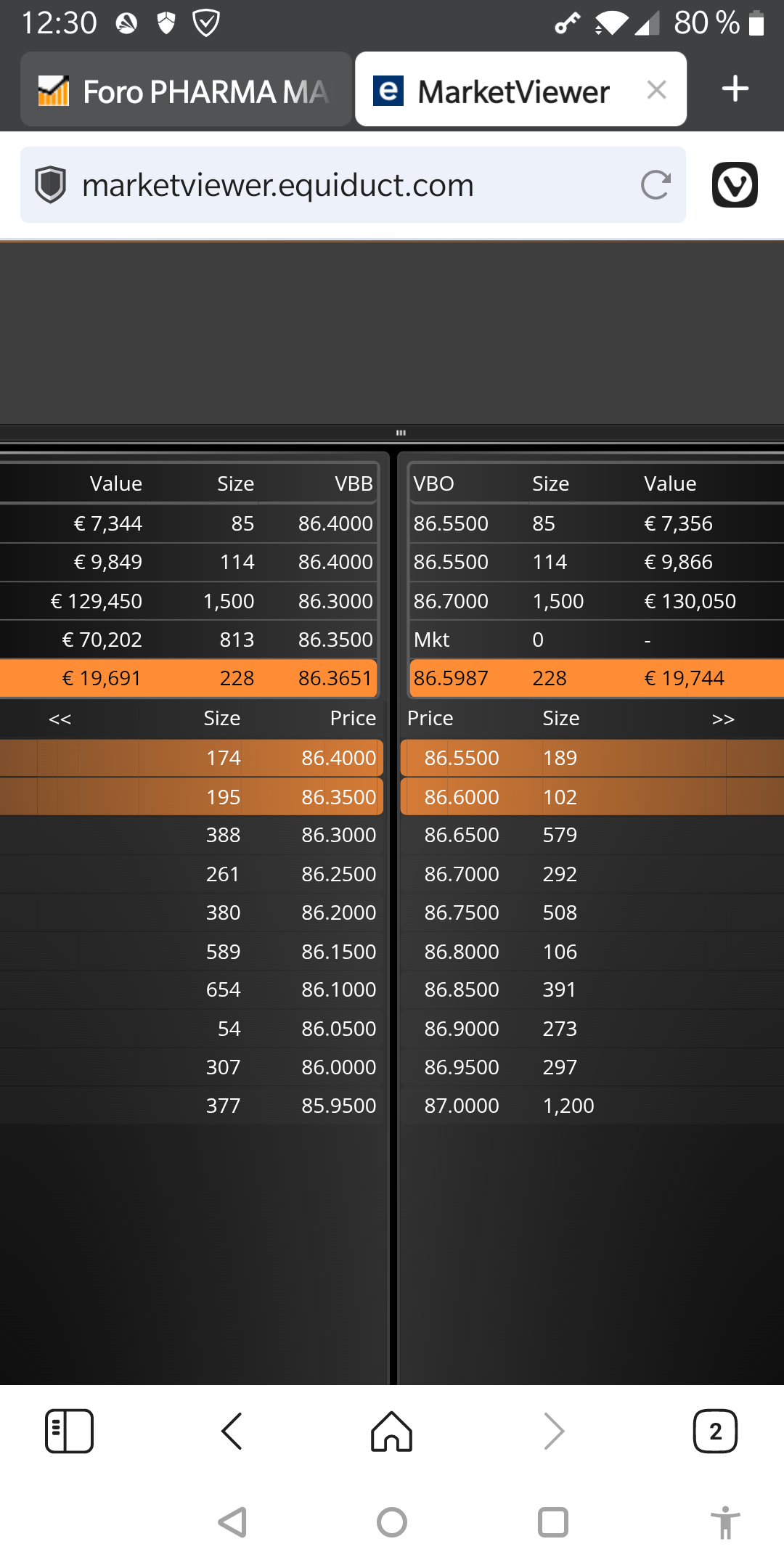Reload the marketviewer page
Screen dimensions: 784x1568
click(656, 185)
